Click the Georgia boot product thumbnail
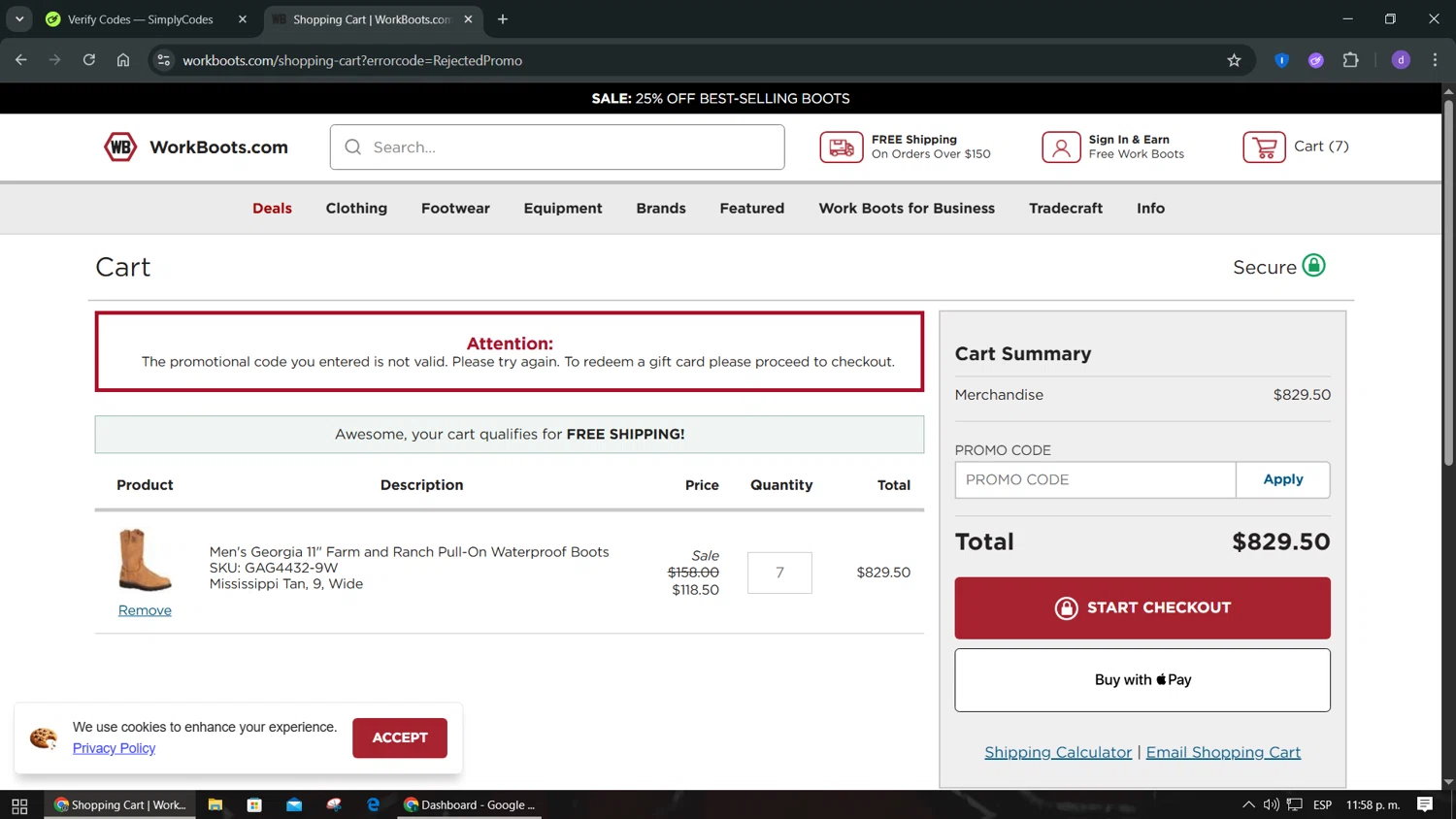This screenshot has height=819, width=1456. coord(145,561)
